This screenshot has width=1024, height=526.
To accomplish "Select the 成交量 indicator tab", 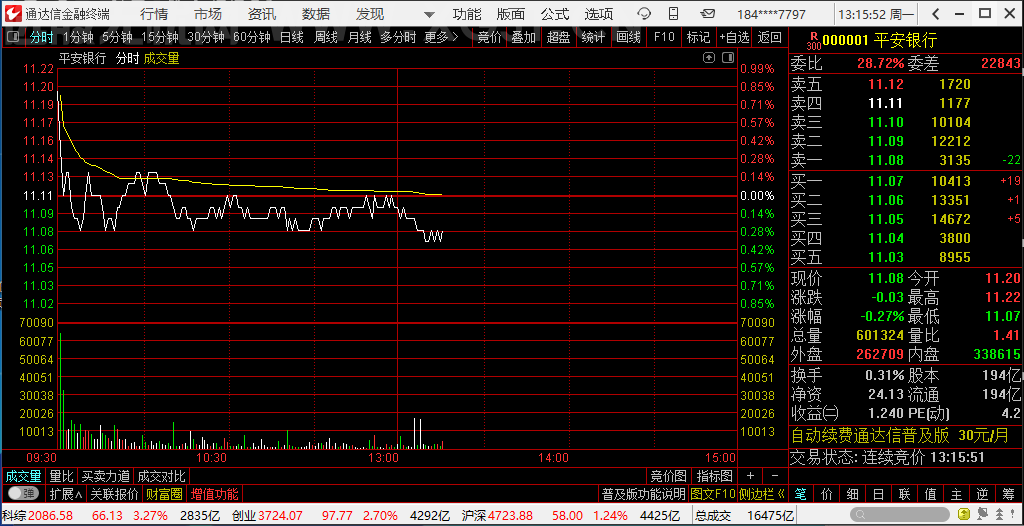I will [24, 476].
